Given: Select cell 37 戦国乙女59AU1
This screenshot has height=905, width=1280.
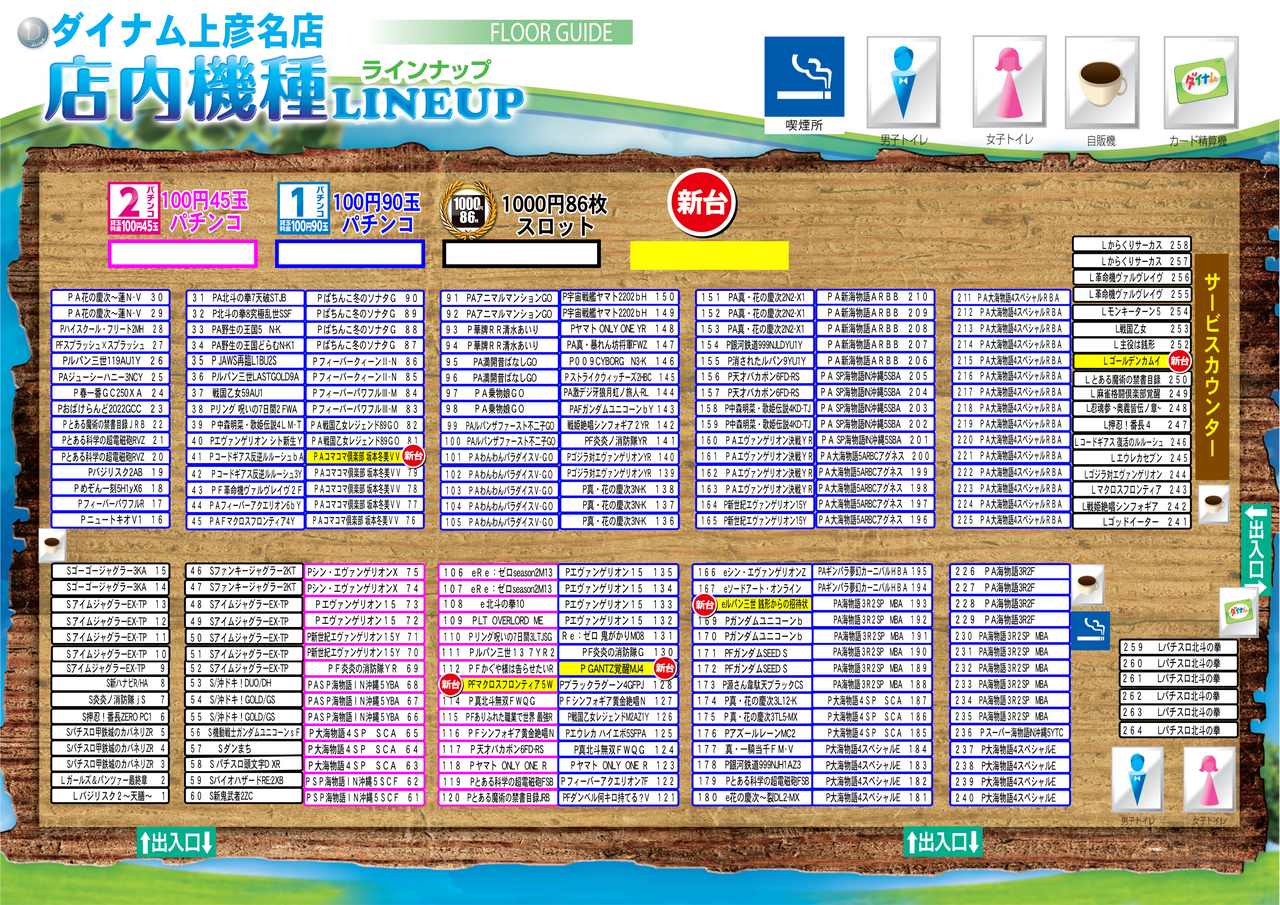Looking at the screenshot, I should tap(246, 393).
